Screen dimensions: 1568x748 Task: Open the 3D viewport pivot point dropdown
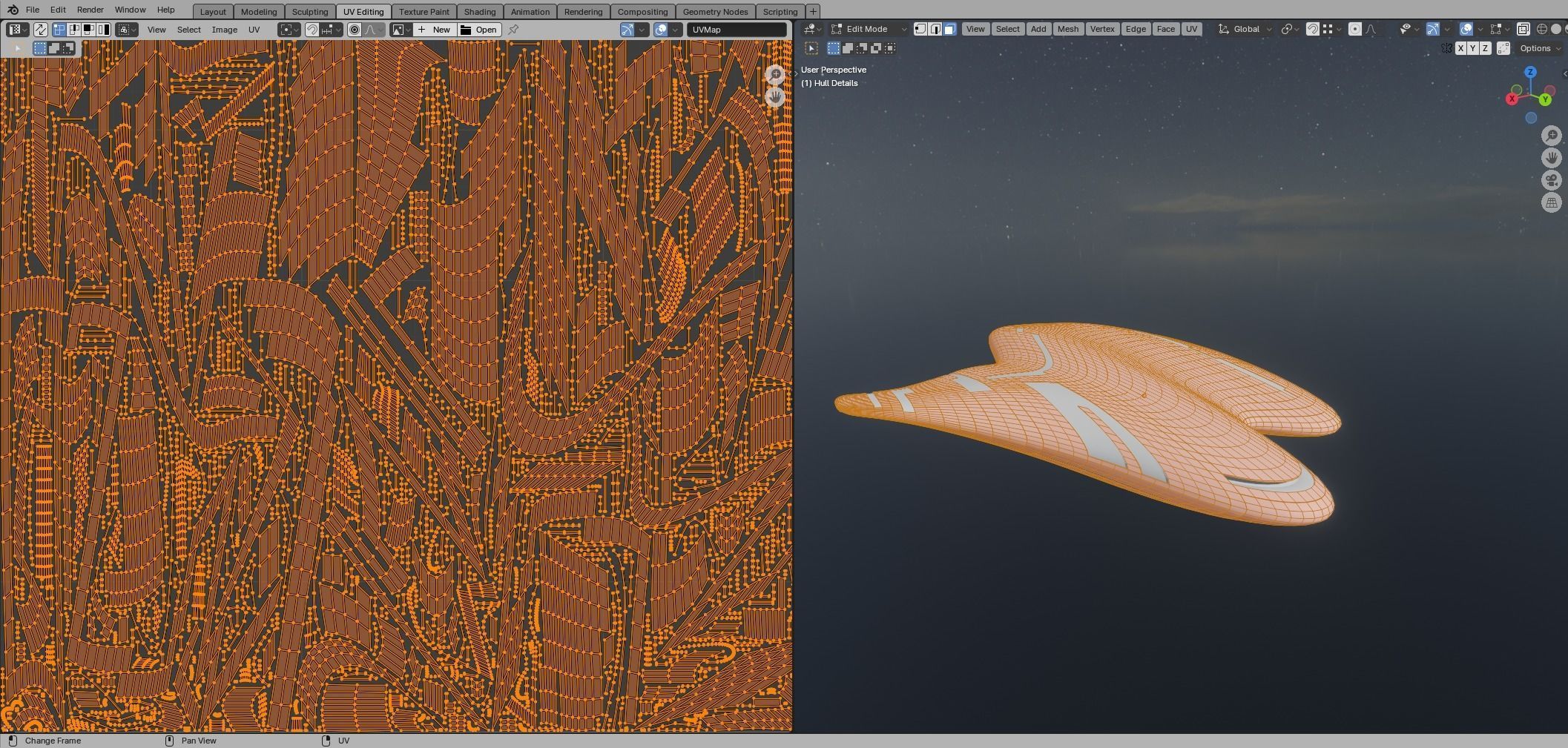pyautogui.click(x=1291, y=29)
